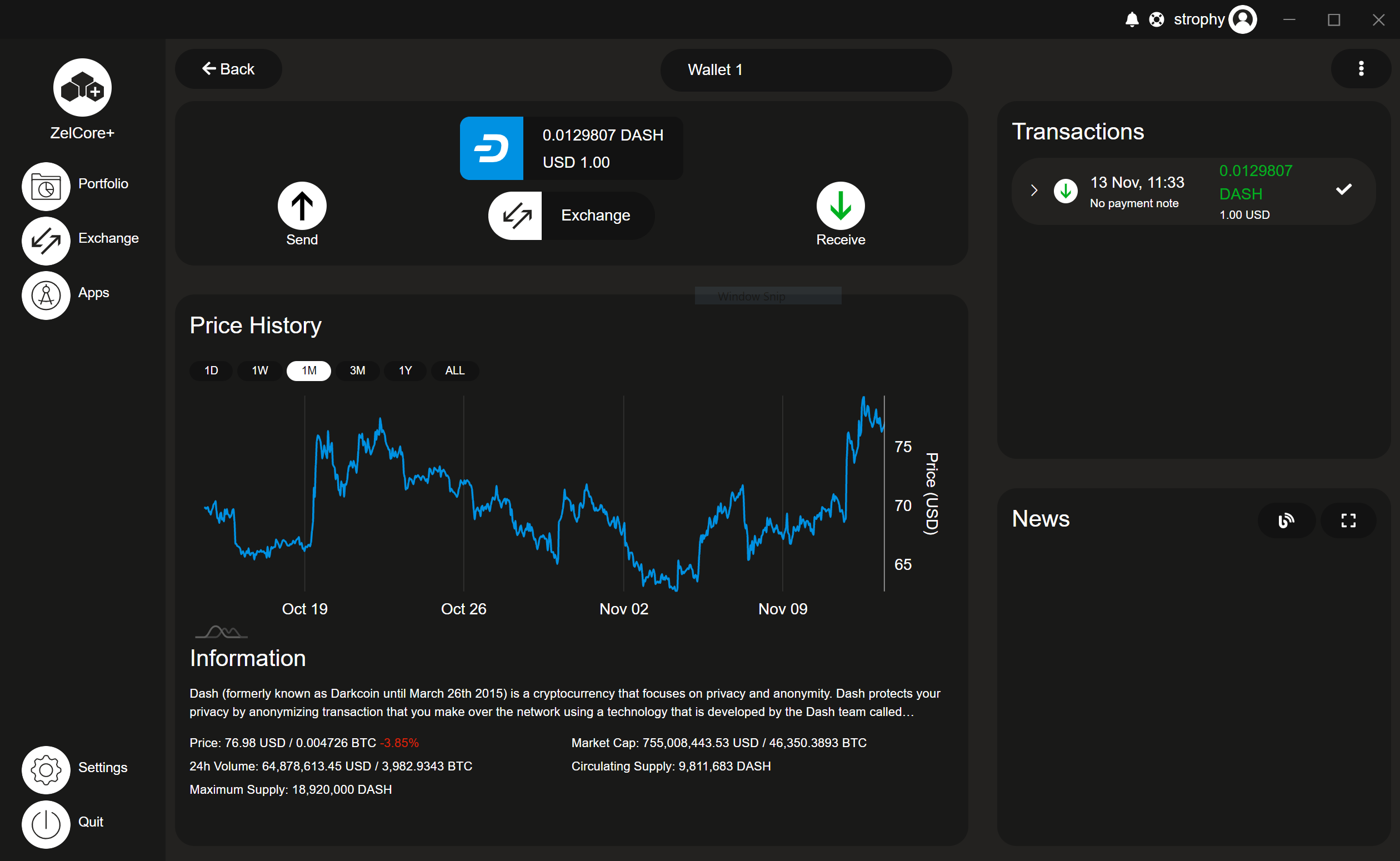Switch the chart to 1Y range

(405, 371)
